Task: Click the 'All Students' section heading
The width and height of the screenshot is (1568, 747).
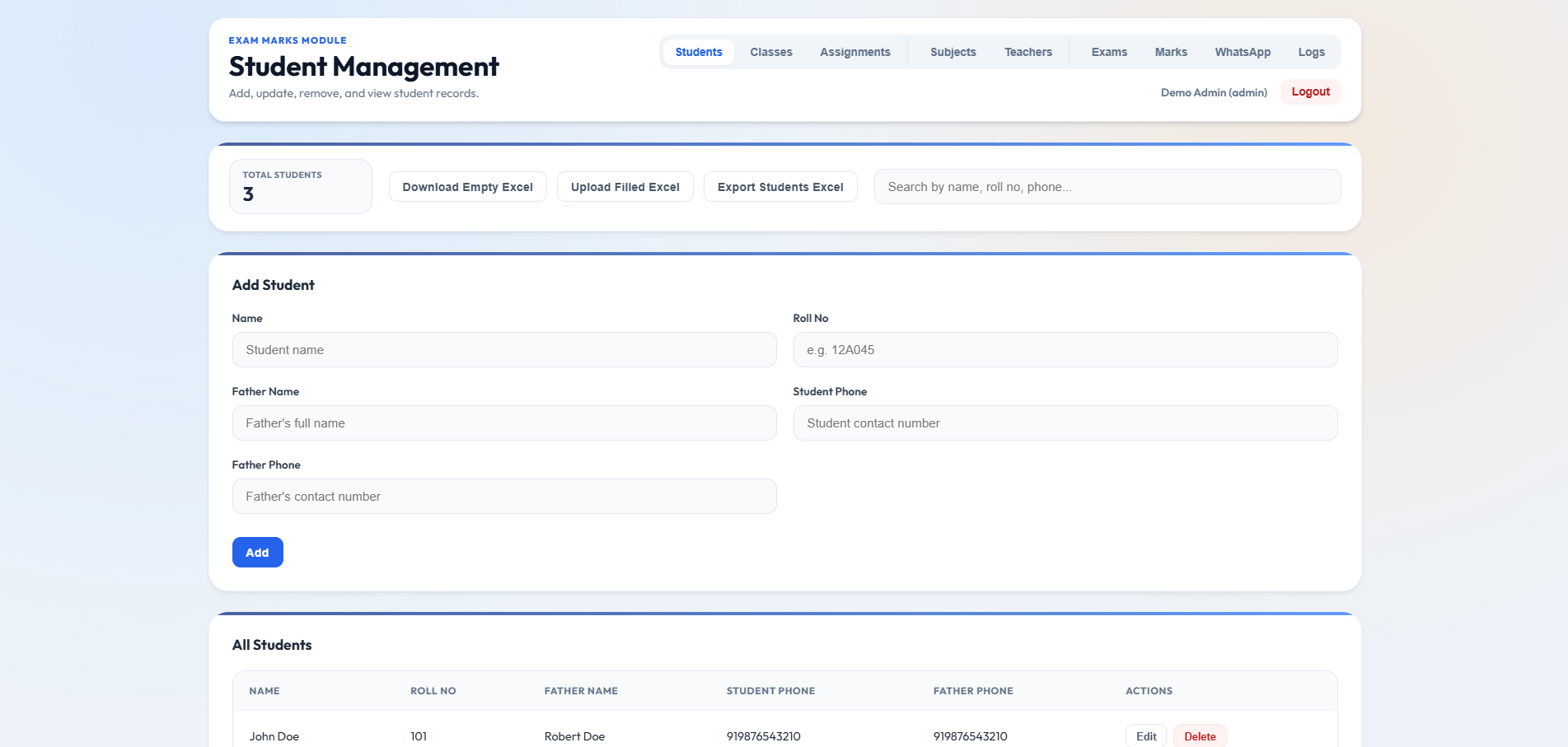Action: click(x=272, y=645)
